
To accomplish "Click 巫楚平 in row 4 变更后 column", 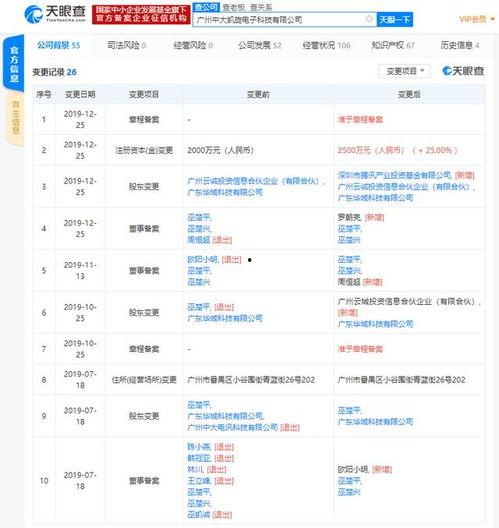I will (x=350, y=229).
